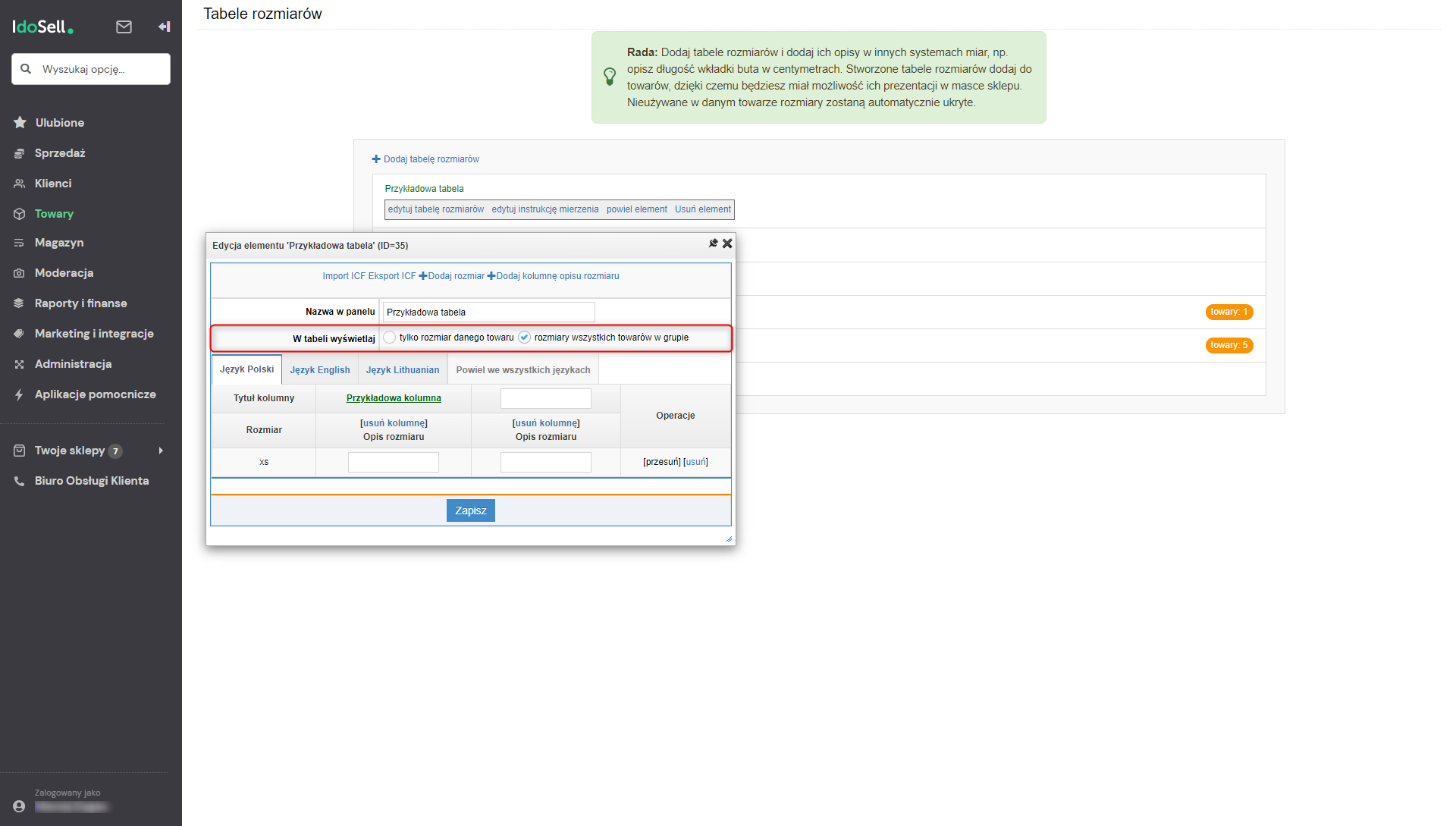Click the Zapisz button

point(471,510)
